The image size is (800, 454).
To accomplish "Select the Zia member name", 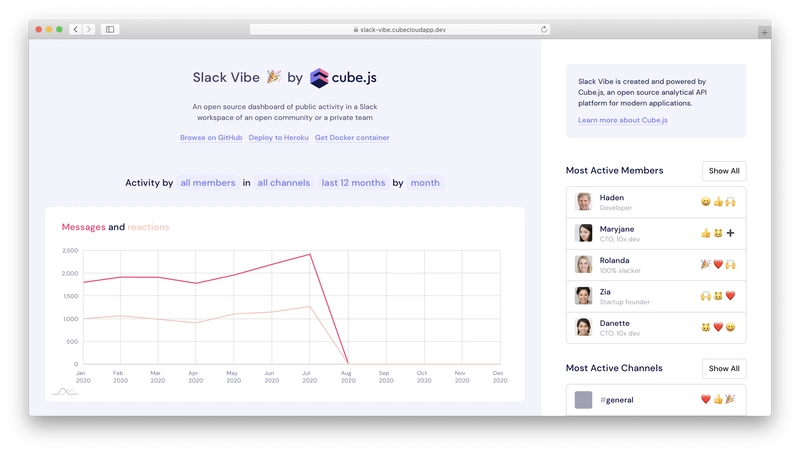I will [x=605, y=292].
